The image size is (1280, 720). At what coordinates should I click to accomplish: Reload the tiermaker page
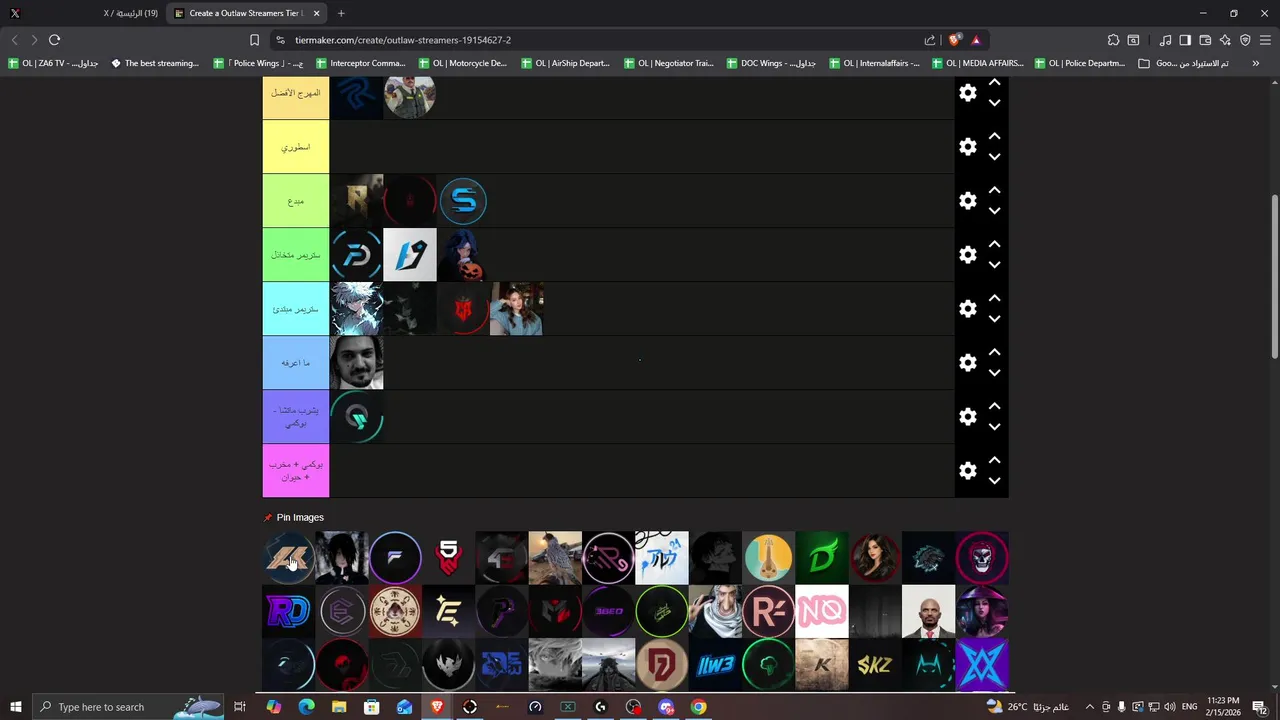pos(54,40)
